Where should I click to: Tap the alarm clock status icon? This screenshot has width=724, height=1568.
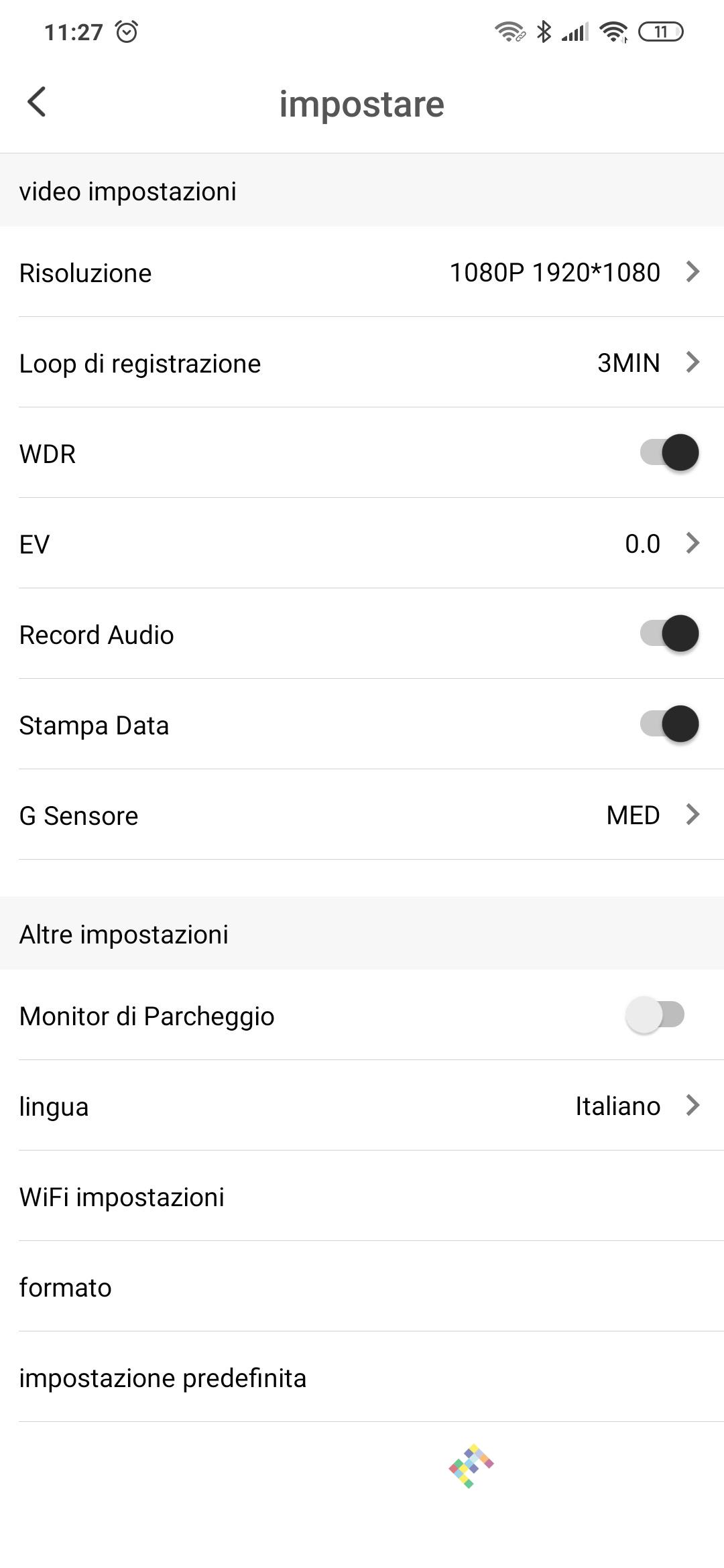pyautogui.click(x=127, y=31)
